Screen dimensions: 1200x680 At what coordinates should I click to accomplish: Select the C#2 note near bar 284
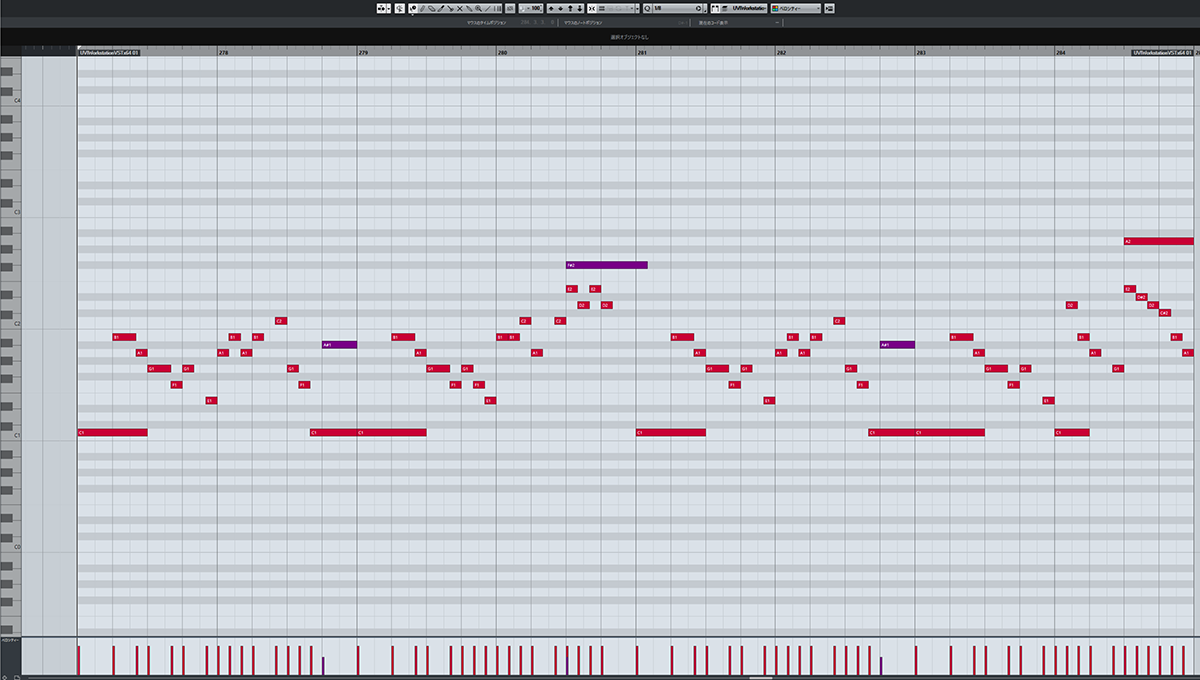click(1165, 313)
